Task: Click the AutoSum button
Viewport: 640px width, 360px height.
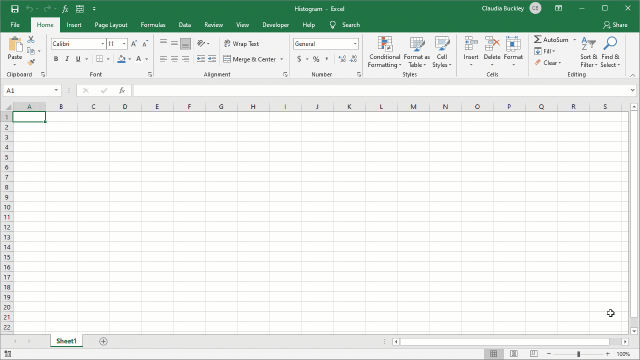Action: [x=551, y=40]
